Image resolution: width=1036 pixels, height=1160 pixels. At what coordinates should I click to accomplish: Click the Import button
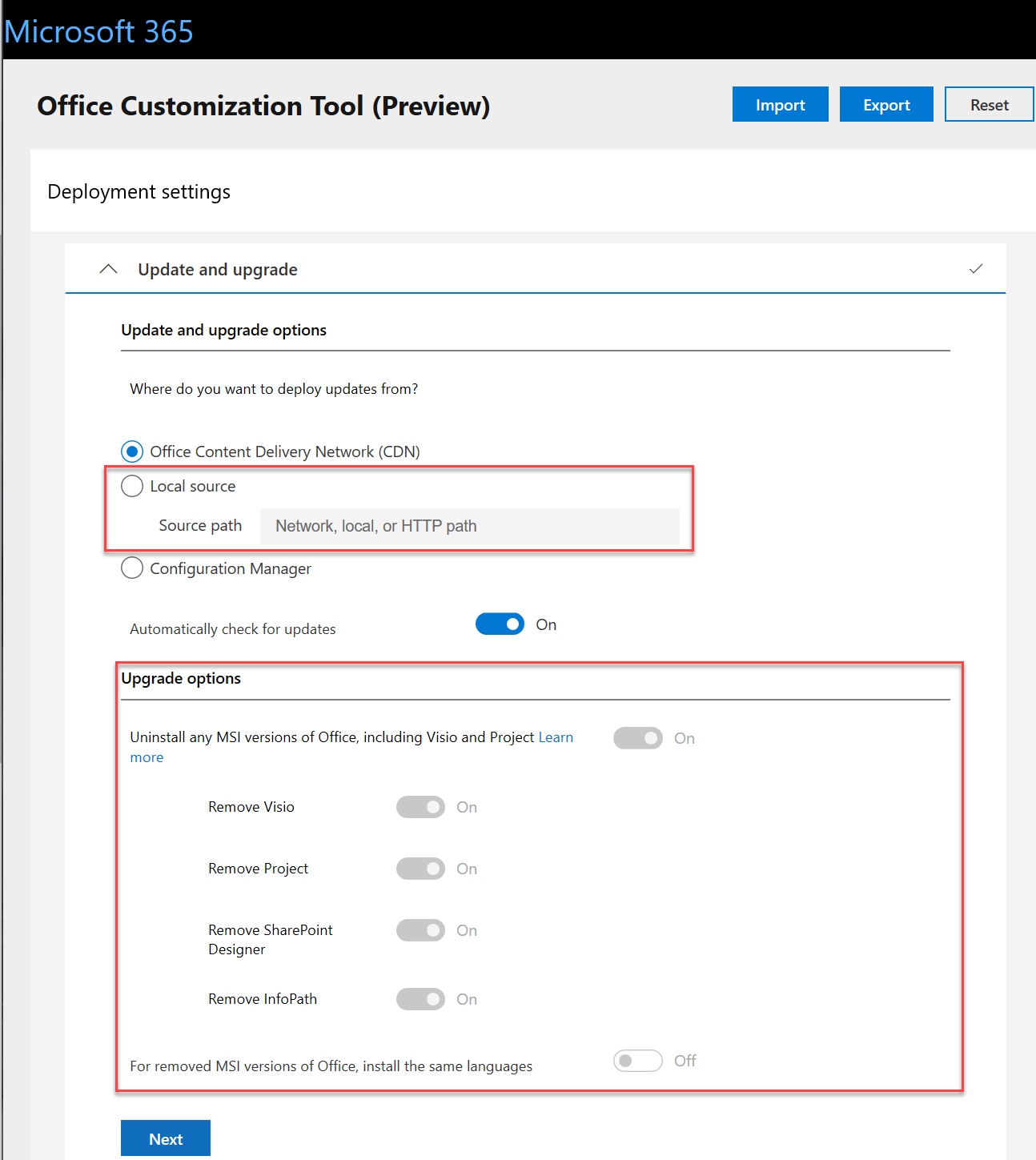click(x=780, y=104)
